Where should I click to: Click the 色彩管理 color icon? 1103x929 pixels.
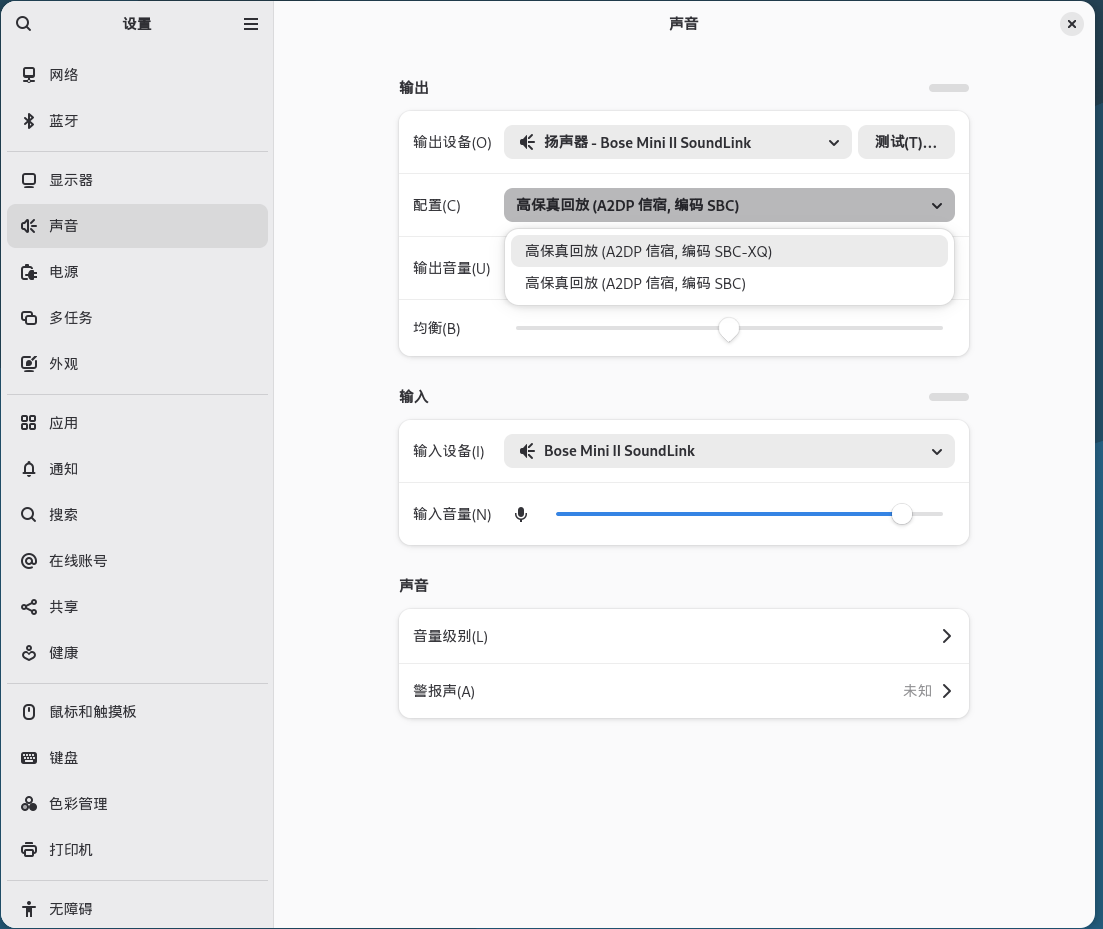29,804
